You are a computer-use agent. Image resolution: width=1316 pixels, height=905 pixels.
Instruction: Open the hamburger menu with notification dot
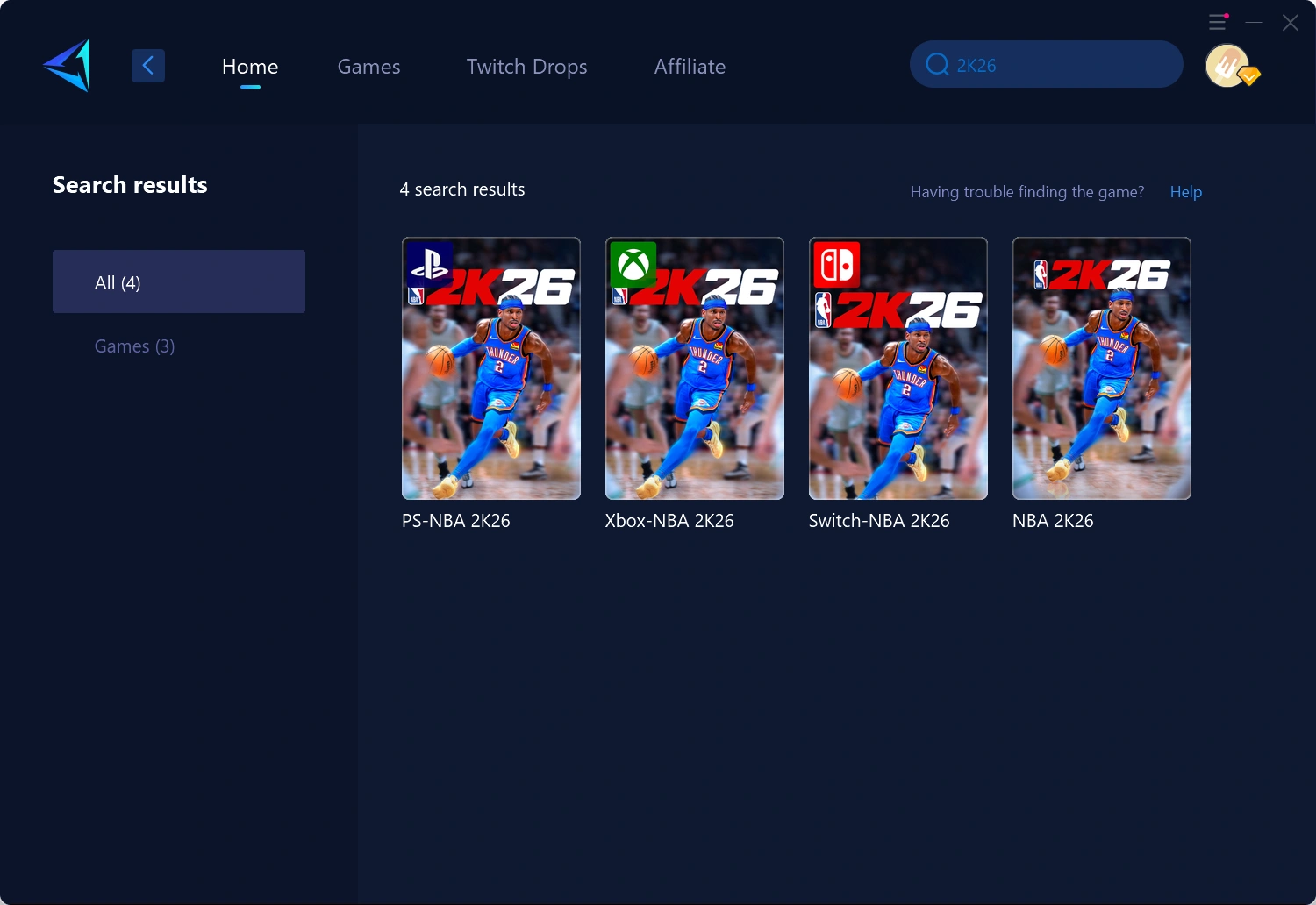point(1218,22)
